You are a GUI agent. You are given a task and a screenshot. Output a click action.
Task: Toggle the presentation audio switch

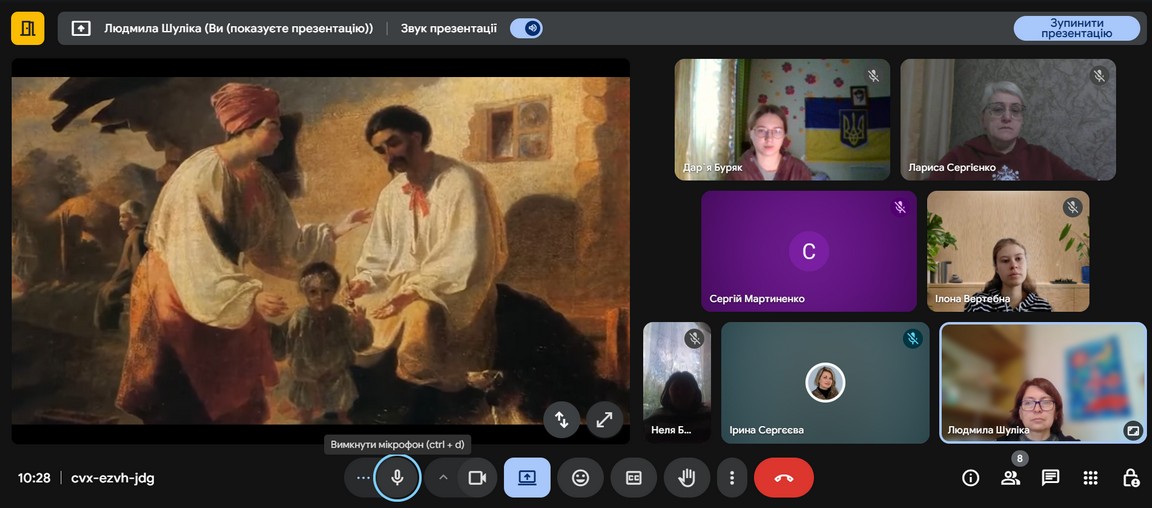pos(526,28)
